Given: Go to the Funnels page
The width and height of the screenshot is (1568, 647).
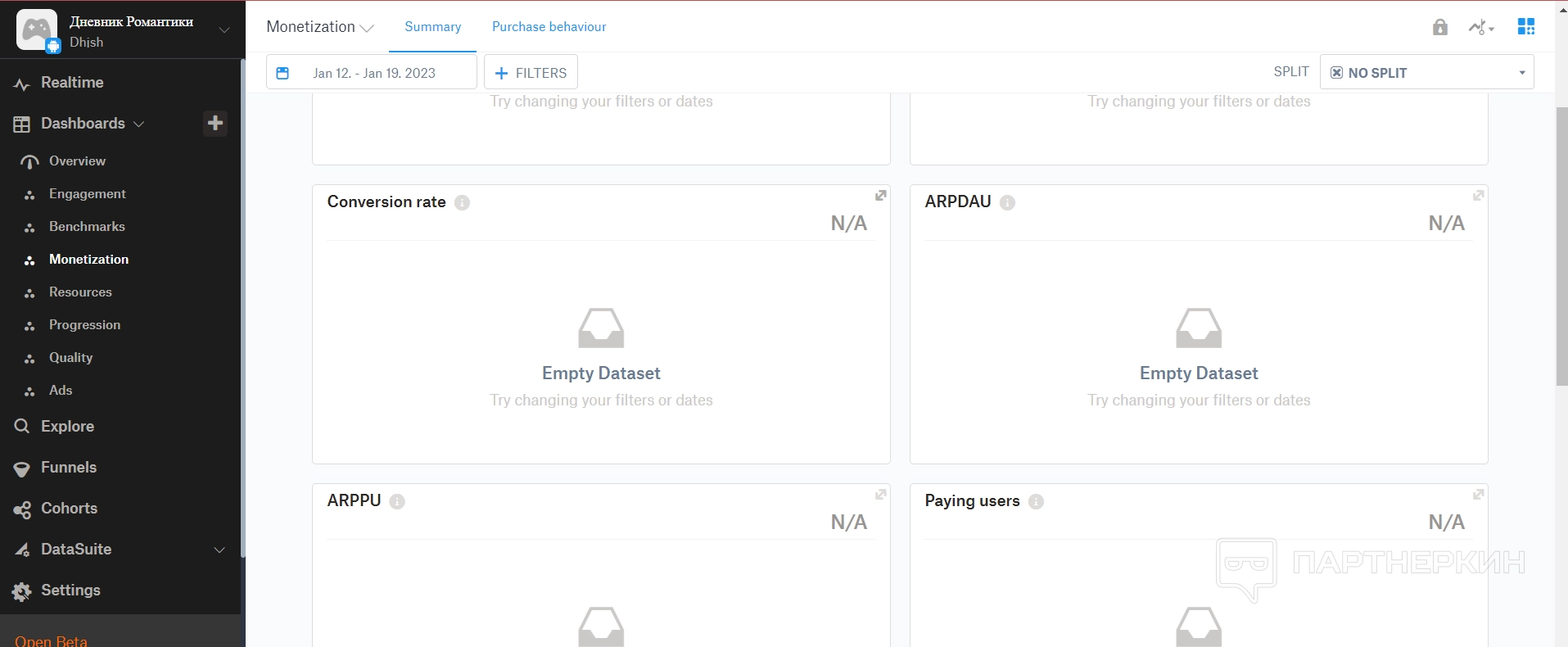Looking at the screenshot, I should click(x=69, y=468).
